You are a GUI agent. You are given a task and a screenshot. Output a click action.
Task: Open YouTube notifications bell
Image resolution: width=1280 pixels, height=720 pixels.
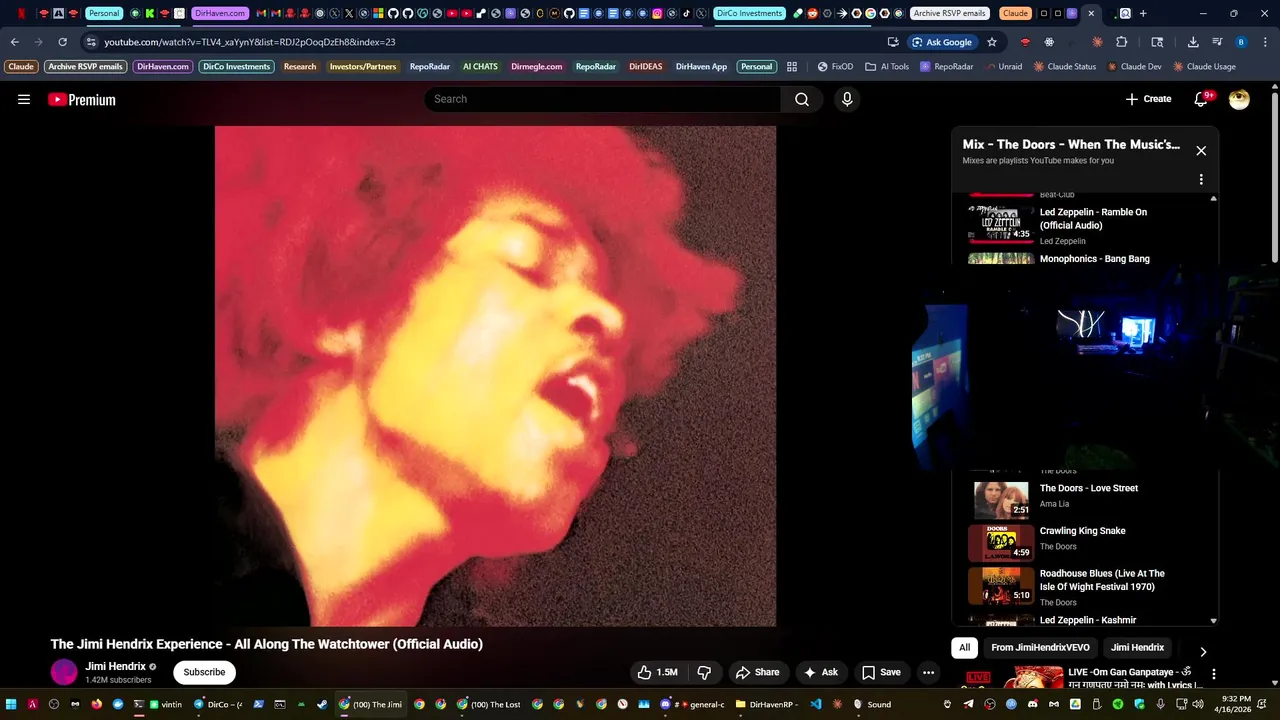[1202, 99]
